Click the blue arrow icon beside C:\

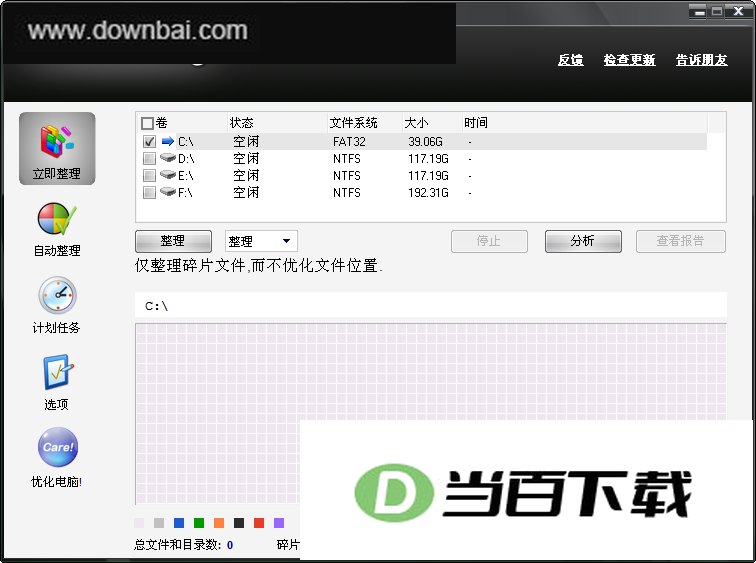168,141
